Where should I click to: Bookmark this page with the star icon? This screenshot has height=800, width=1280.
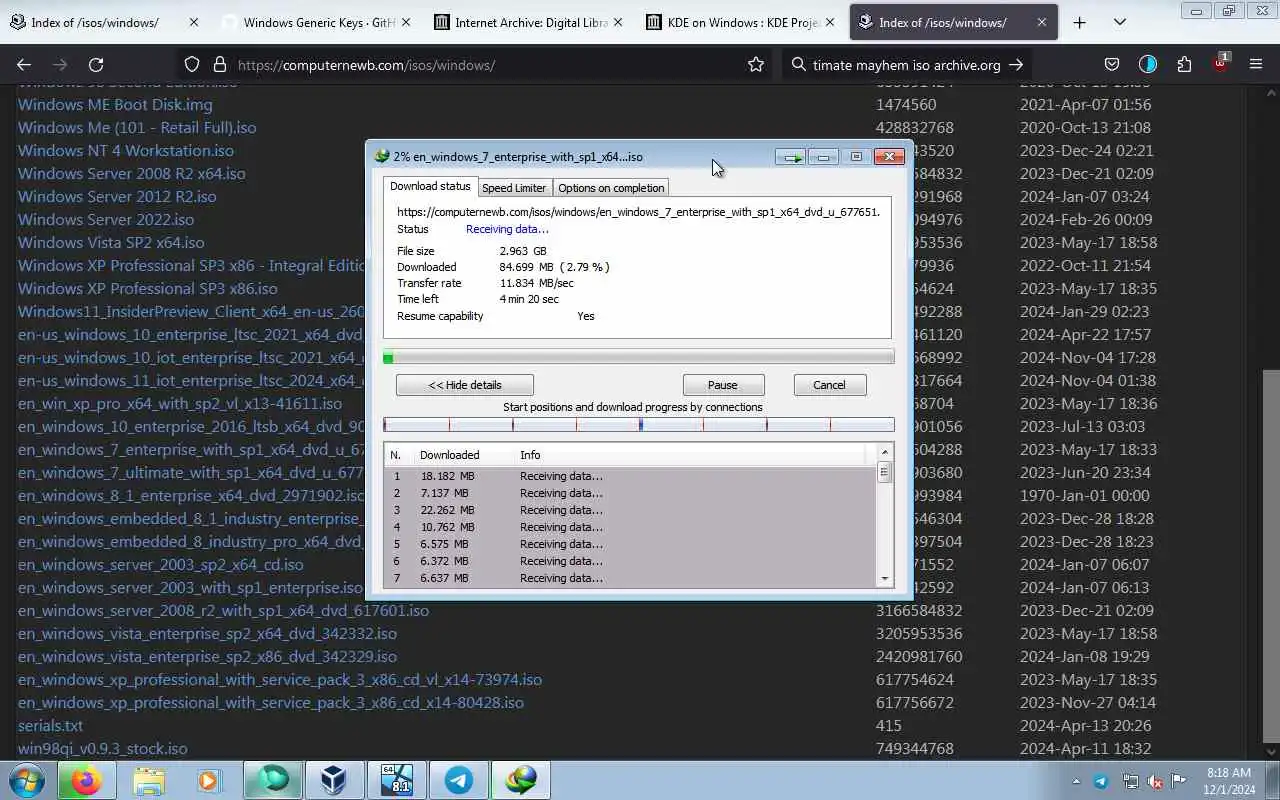[756, 65]
